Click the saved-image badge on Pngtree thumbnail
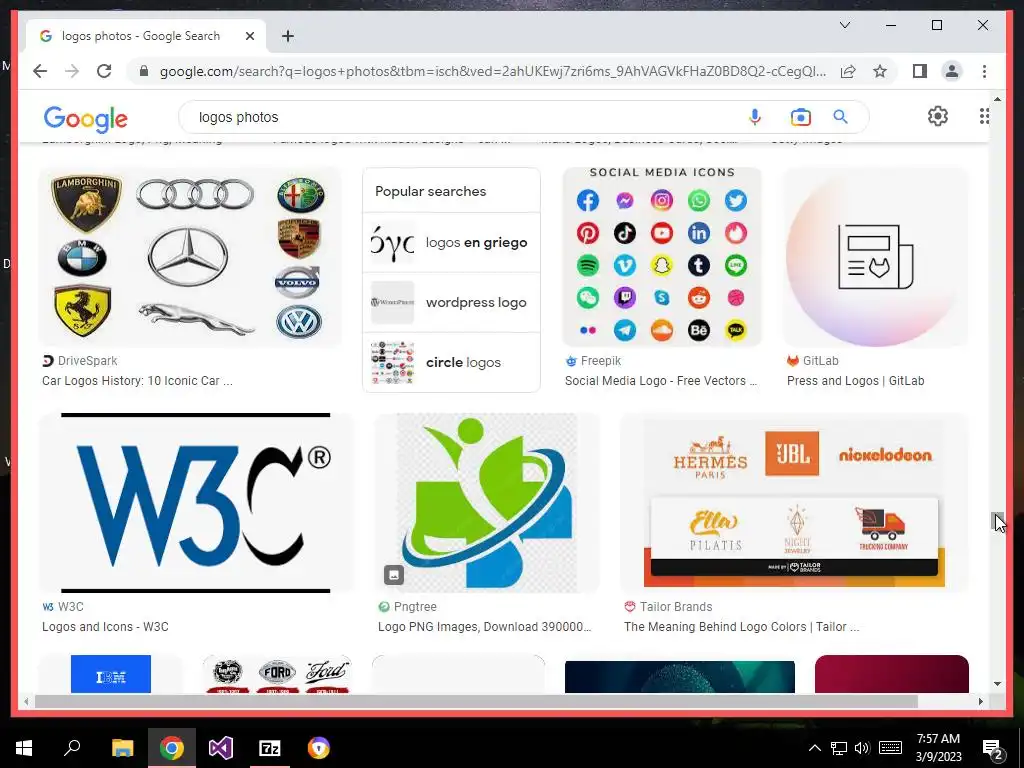1024x768 pixels. coord(394,575)
